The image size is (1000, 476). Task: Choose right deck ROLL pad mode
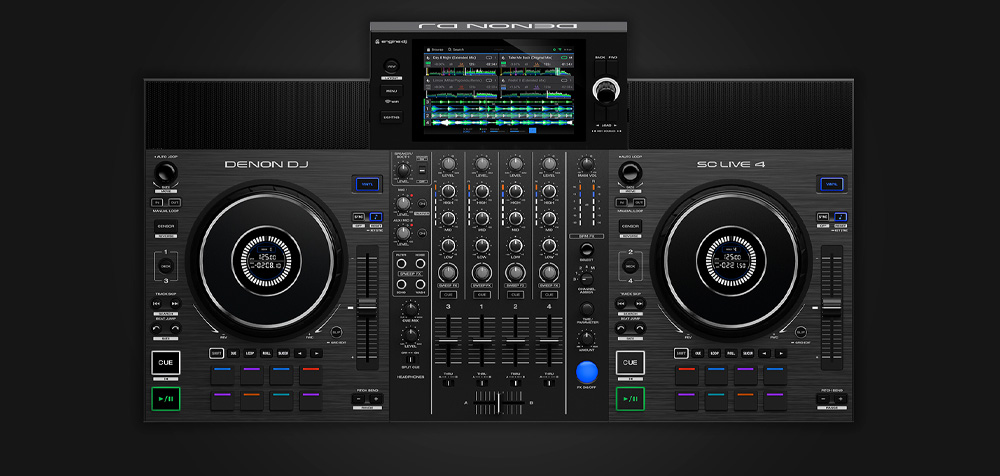coord(732,353)
